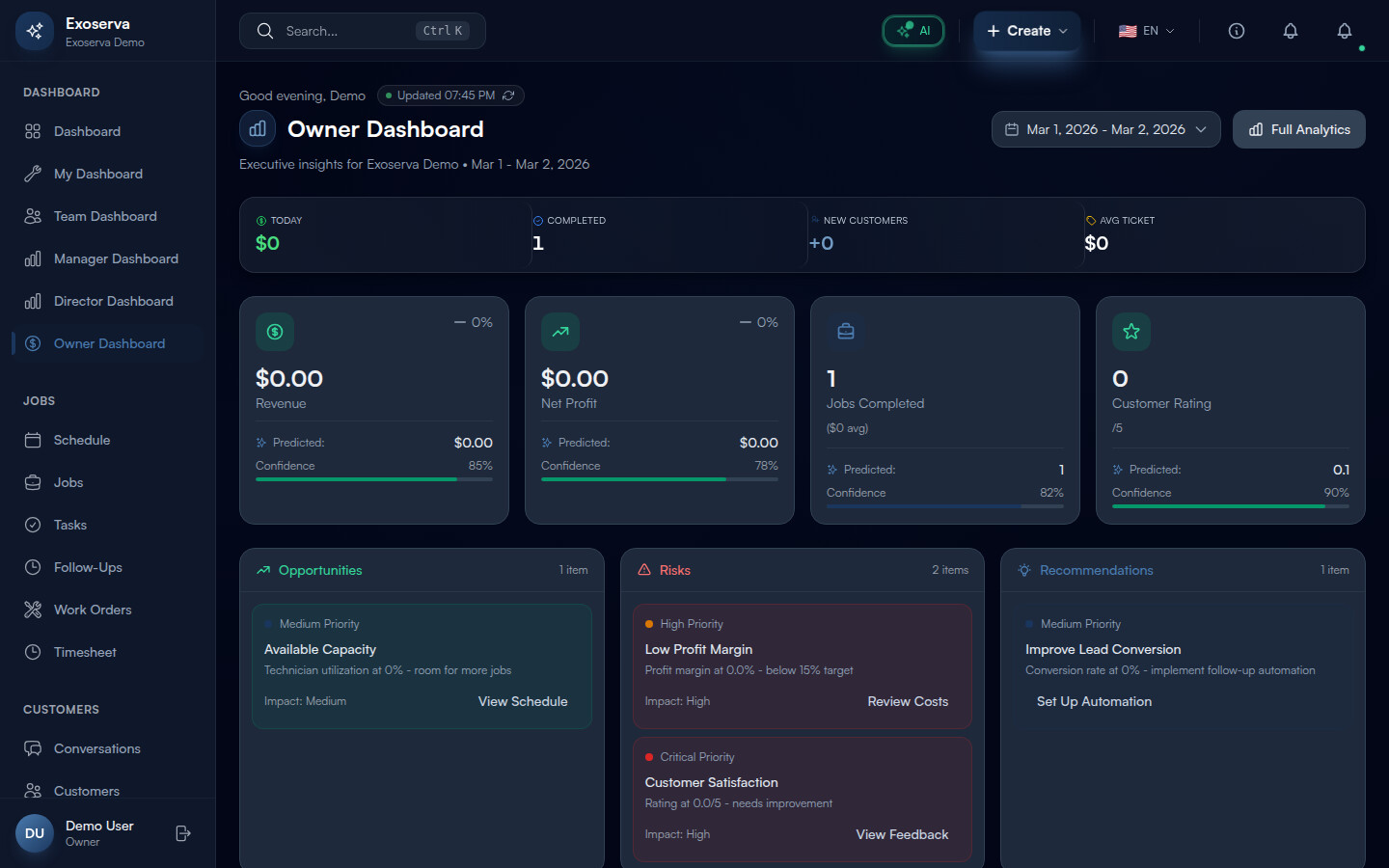
Task: Open the Mar 1 - Mar 2 date range picker
Action: (x=1105, y=129)
